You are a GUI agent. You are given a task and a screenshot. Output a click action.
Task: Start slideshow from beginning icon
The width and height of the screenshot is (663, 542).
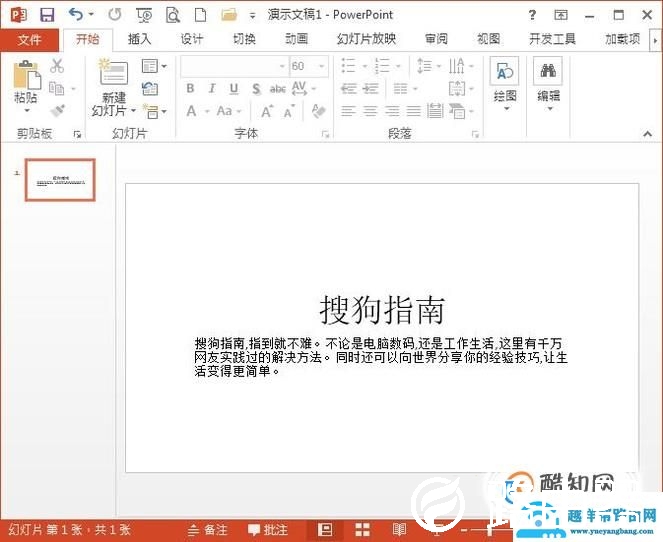[144, 16]
